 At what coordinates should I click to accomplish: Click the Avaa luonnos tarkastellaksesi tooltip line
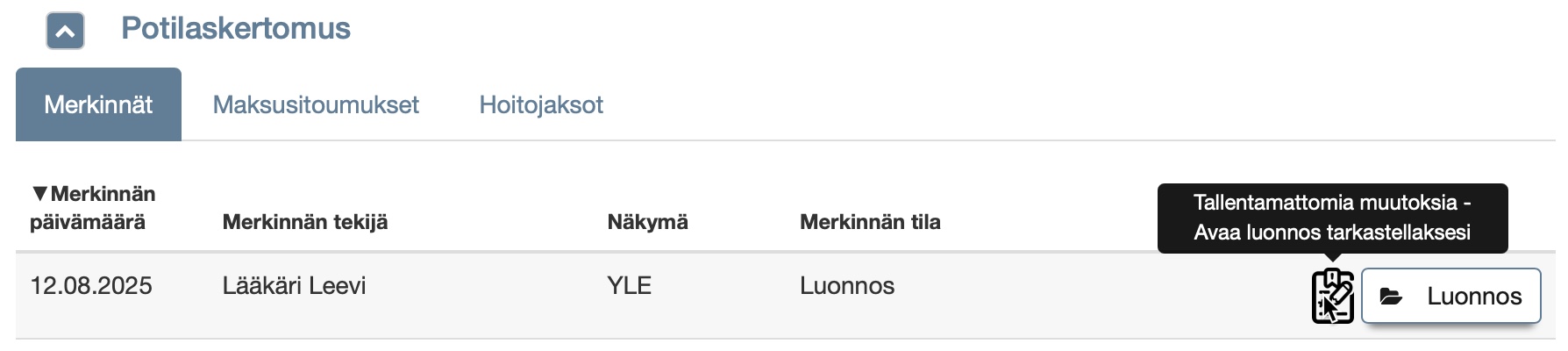[x=1331, y=233]
